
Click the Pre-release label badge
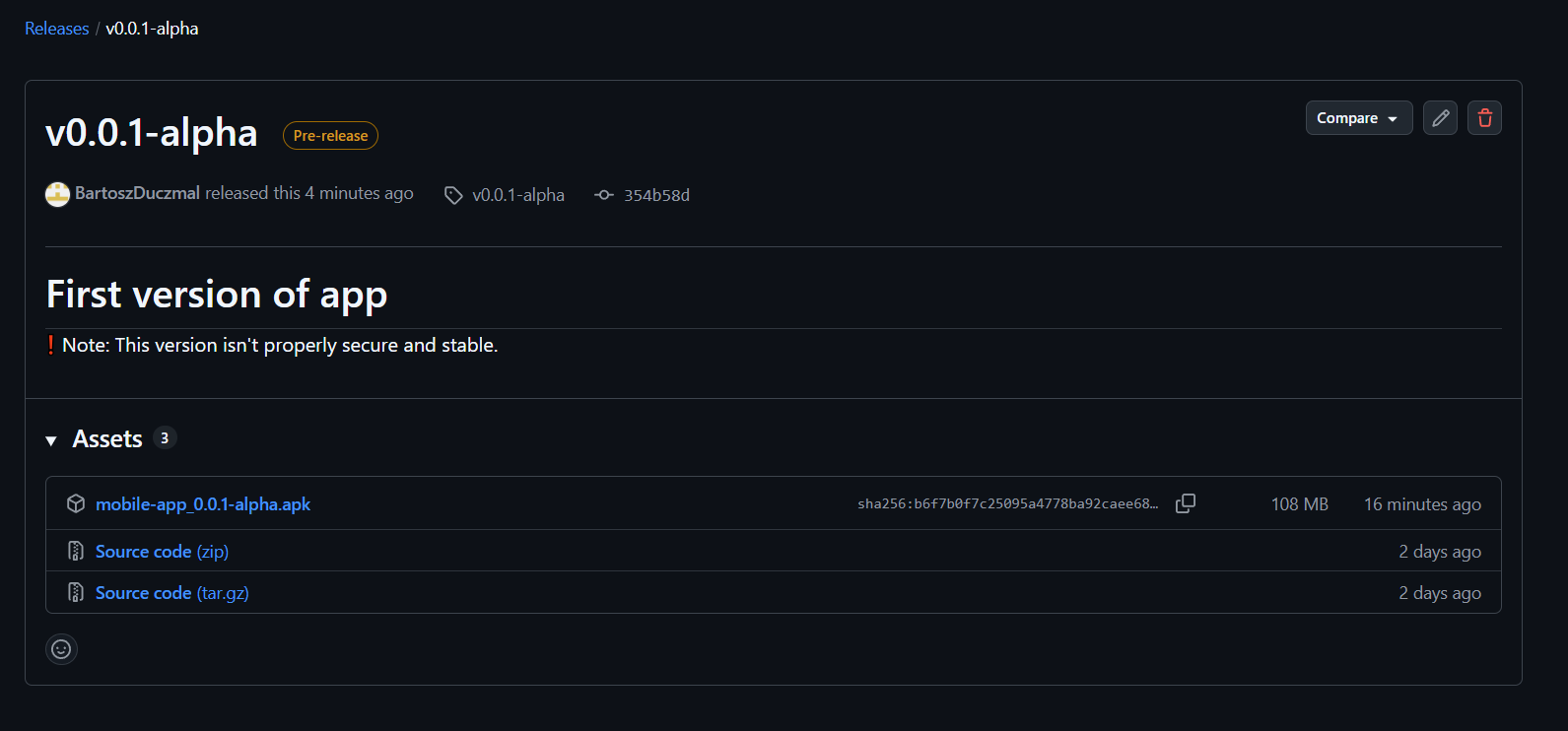pos(330,136)
